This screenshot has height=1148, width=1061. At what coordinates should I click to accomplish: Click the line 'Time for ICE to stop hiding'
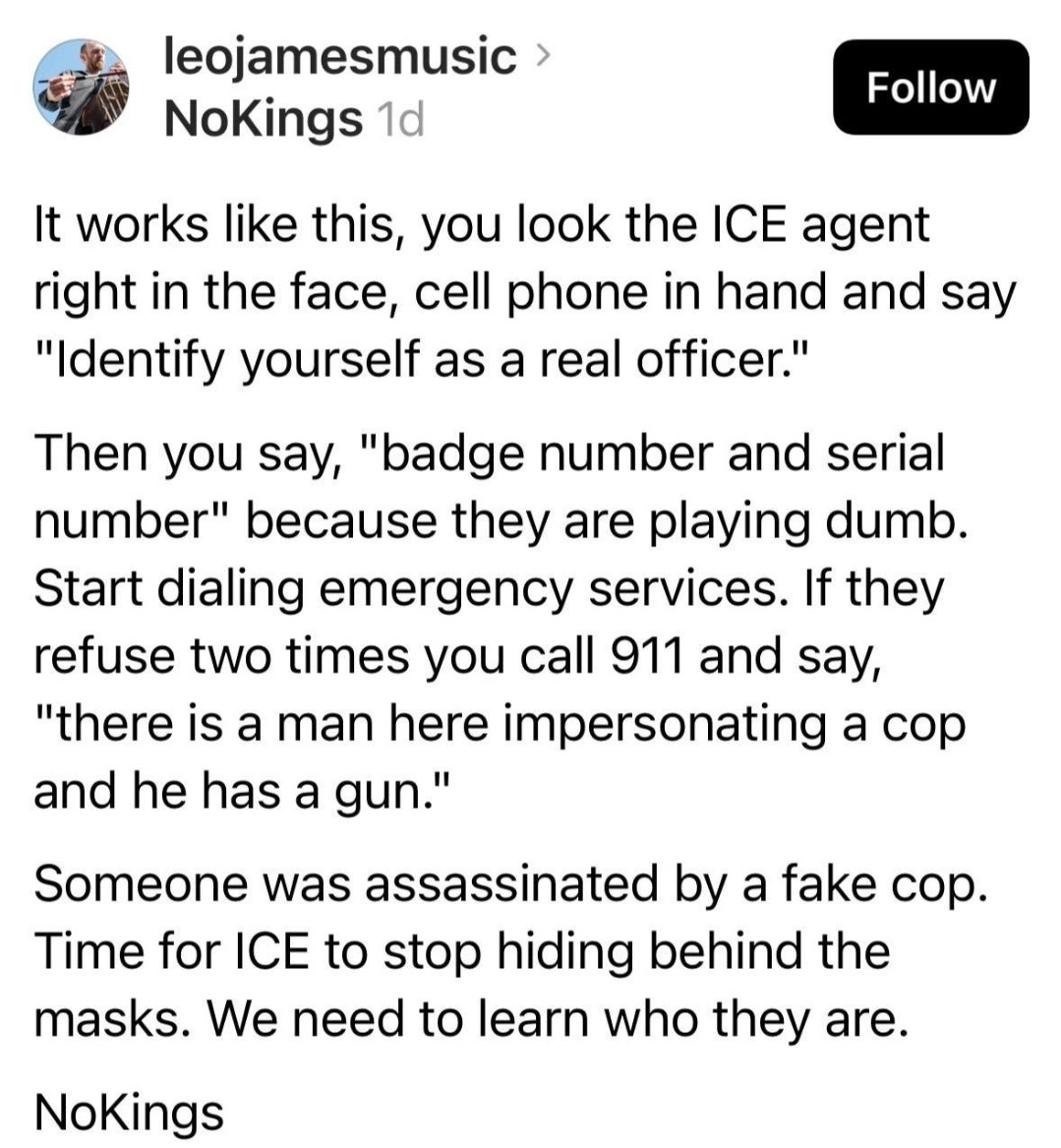click(x=462, y=952)
